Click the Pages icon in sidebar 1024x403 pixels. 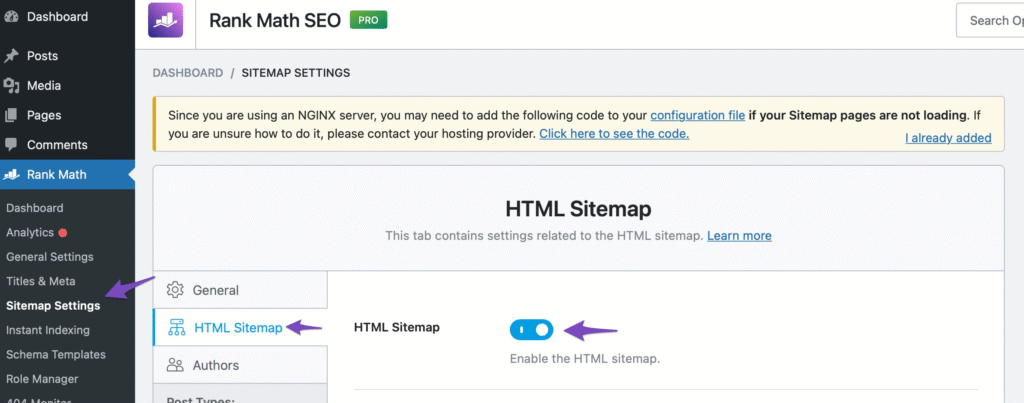pyautogui.click(x=12, y=115)
